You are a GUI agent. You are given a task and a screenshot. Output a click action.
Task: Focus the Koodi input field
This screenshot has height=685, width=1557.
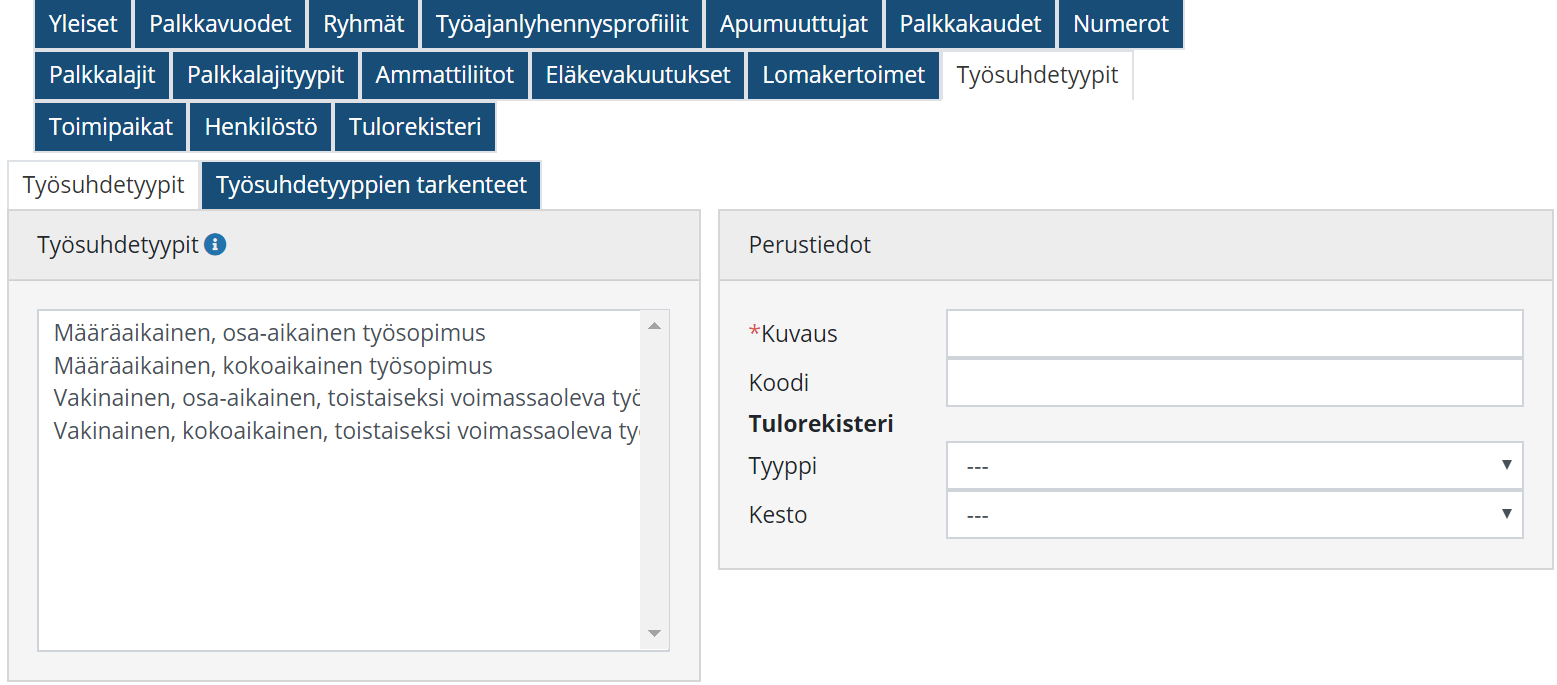tap(1234, 382)
